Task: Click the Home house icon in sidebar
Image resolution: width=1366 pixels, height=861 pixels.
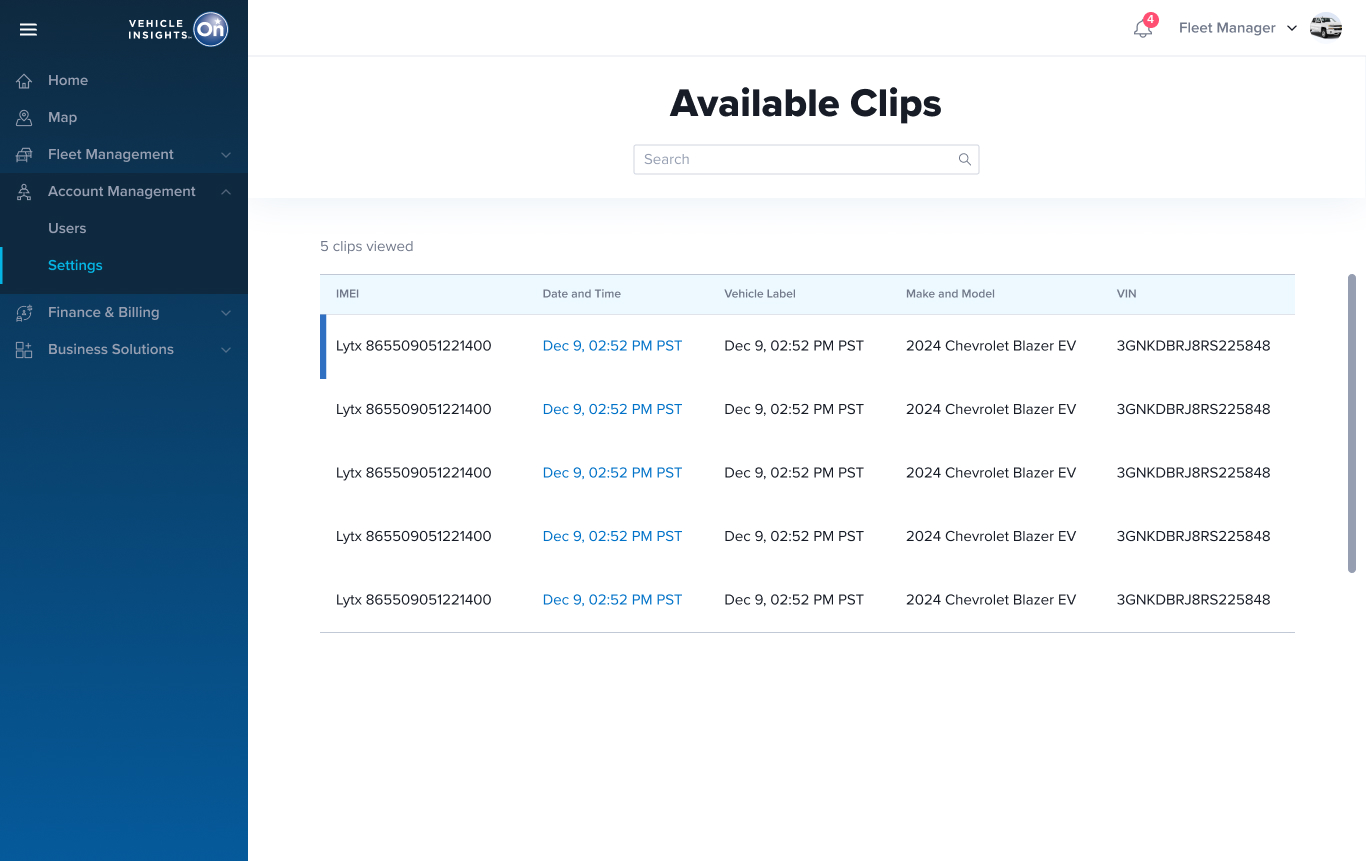Action: [x=24, y=81]
